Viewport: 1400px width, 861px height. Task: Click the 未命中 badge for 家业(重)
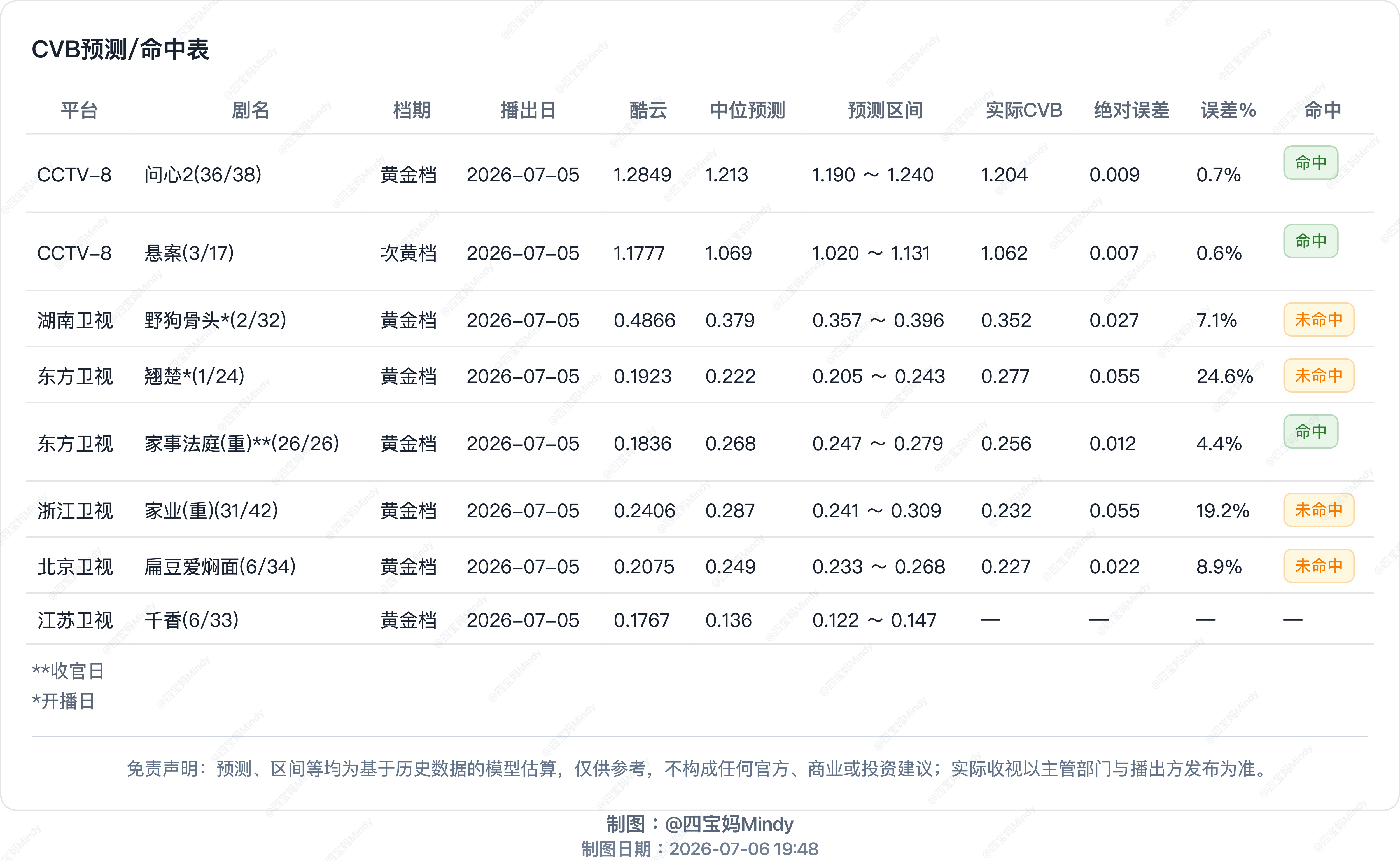click(1319, 510)
